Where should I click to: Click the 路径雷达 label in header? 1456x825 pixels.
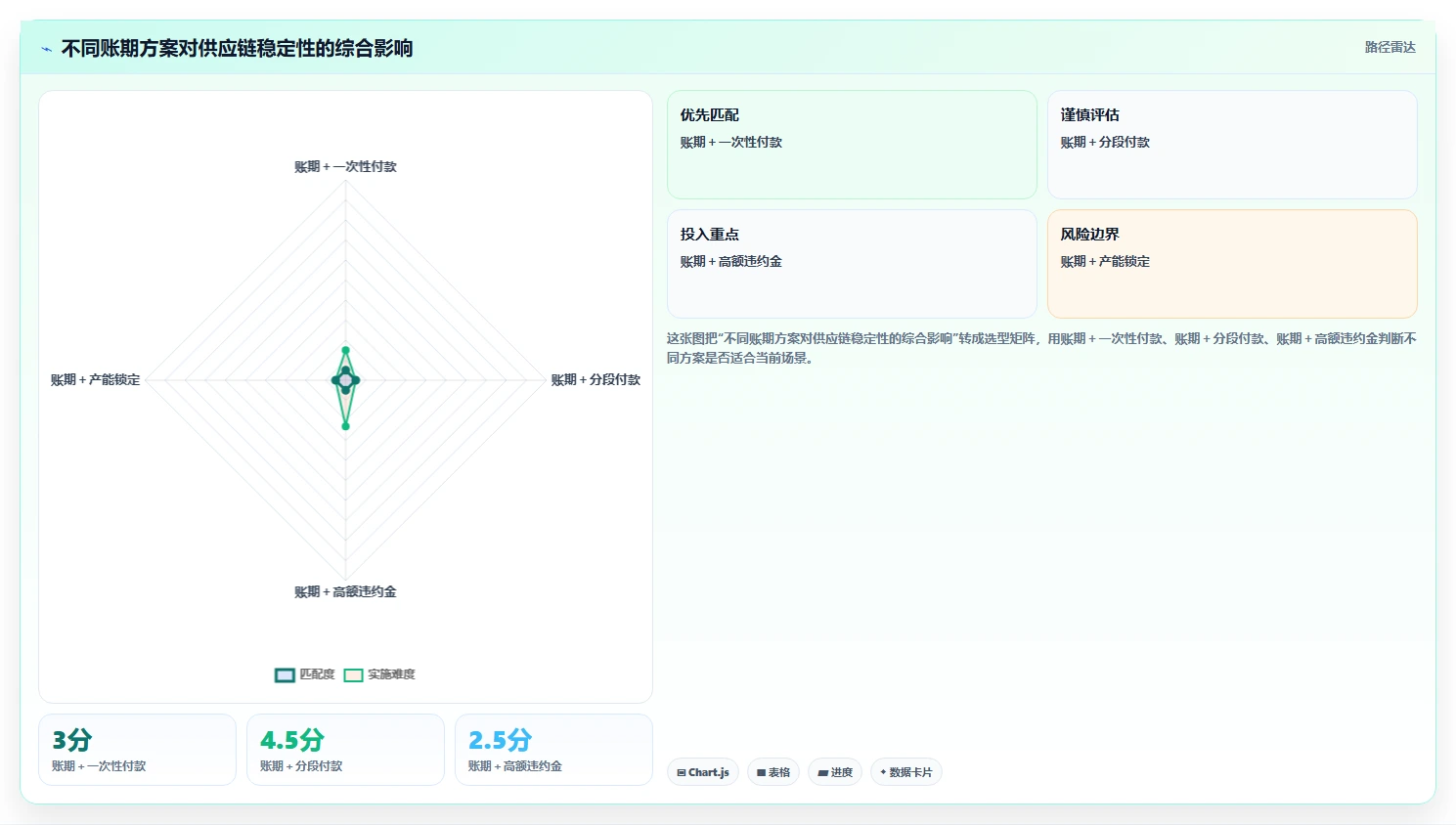[1390, 47]
